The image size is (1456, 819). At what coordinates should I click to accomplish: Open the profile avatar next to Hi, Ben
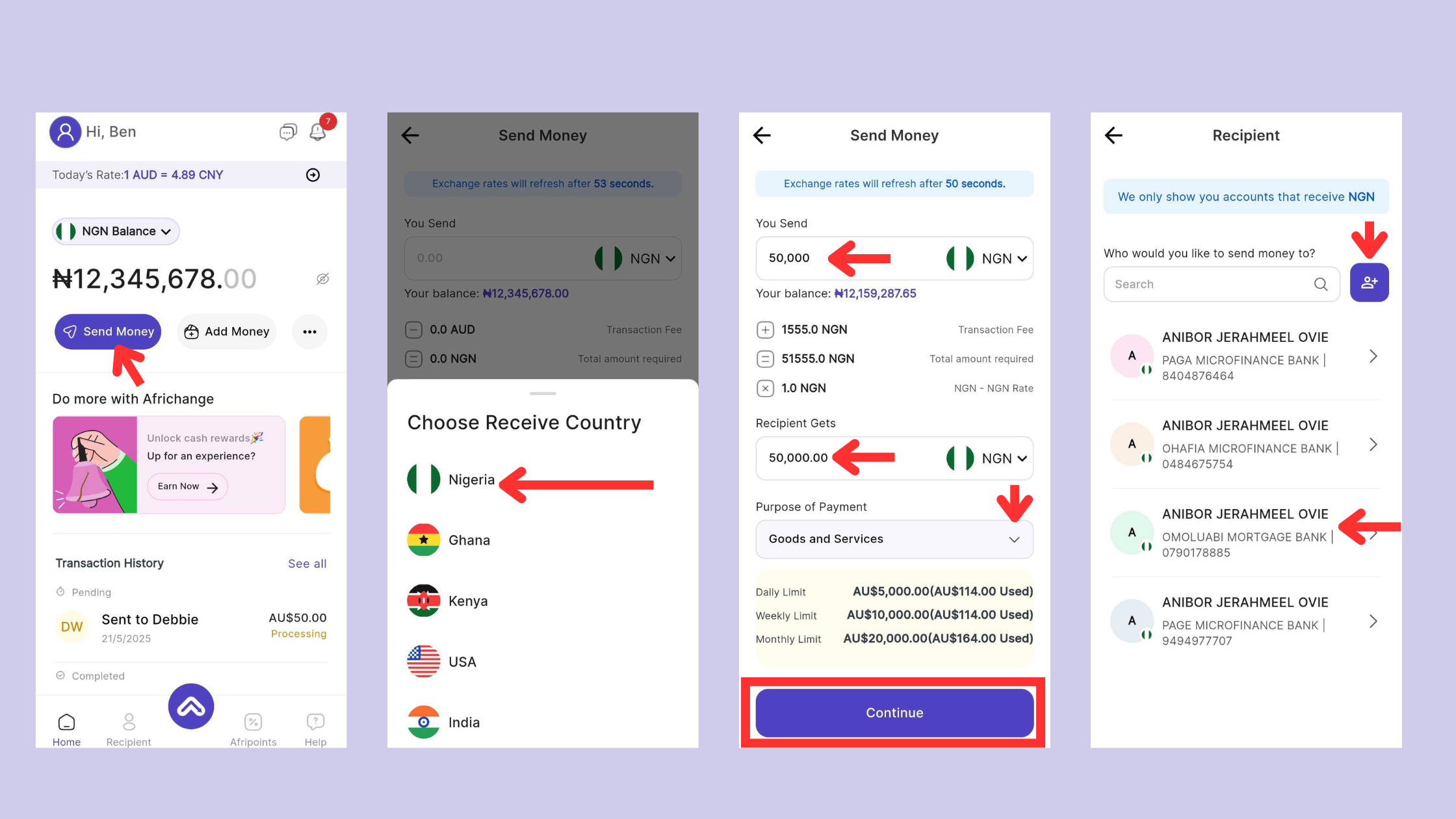click(x=65, y=132)
